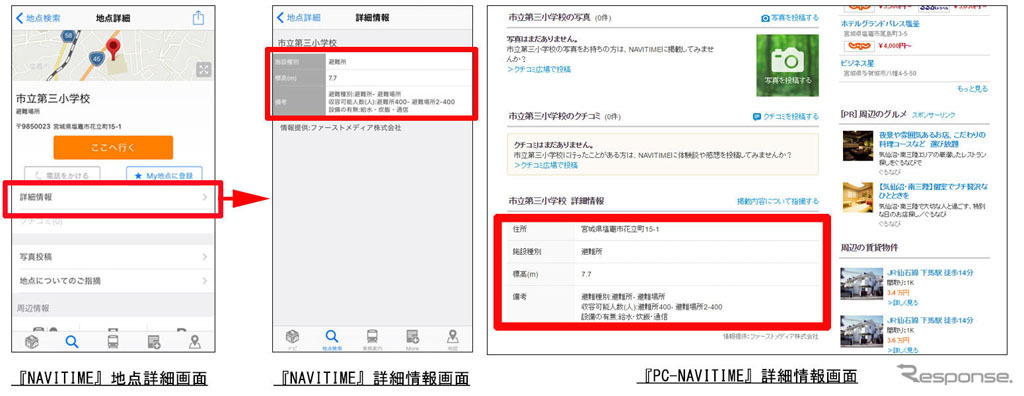Image resolution: width=1024 pixels, height=396 pixels.
Task: Click 詳しく見る for 3.6万円 listing
Action: coord(903,351)
